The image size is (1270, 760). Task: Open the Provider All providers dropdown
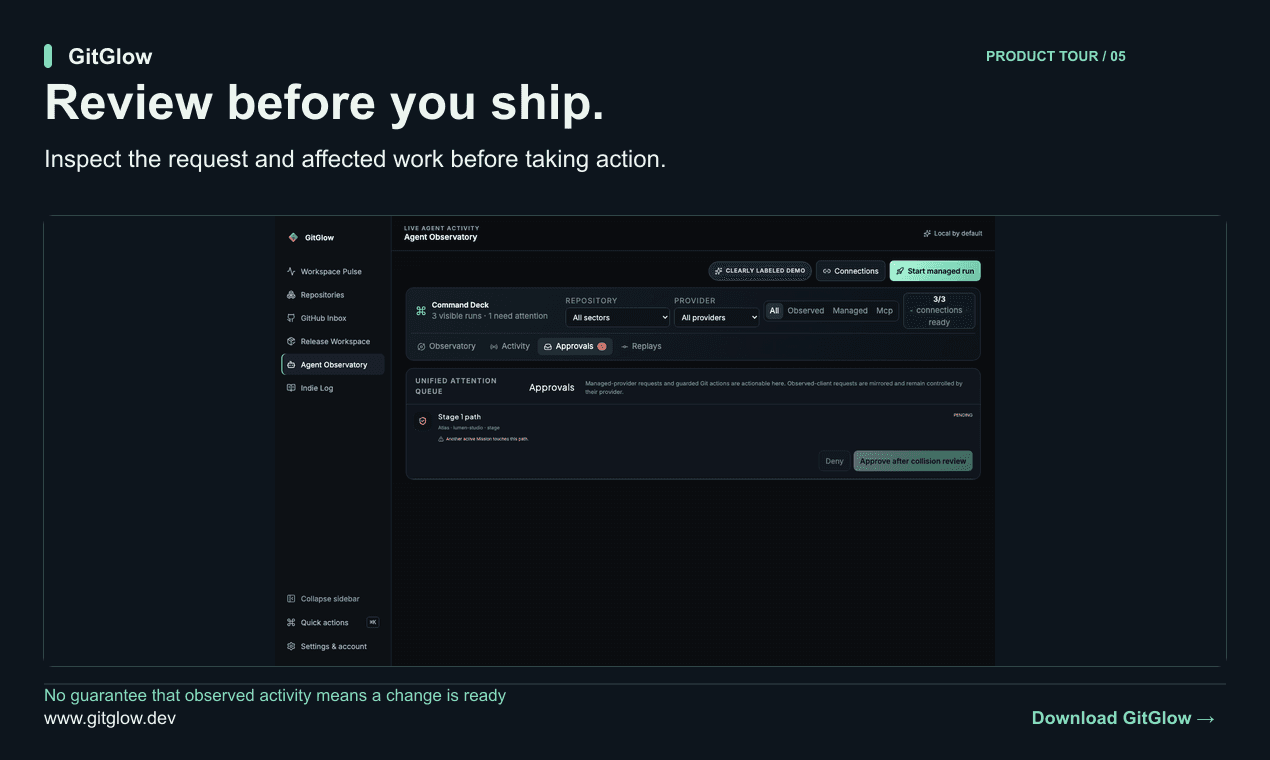717,317
